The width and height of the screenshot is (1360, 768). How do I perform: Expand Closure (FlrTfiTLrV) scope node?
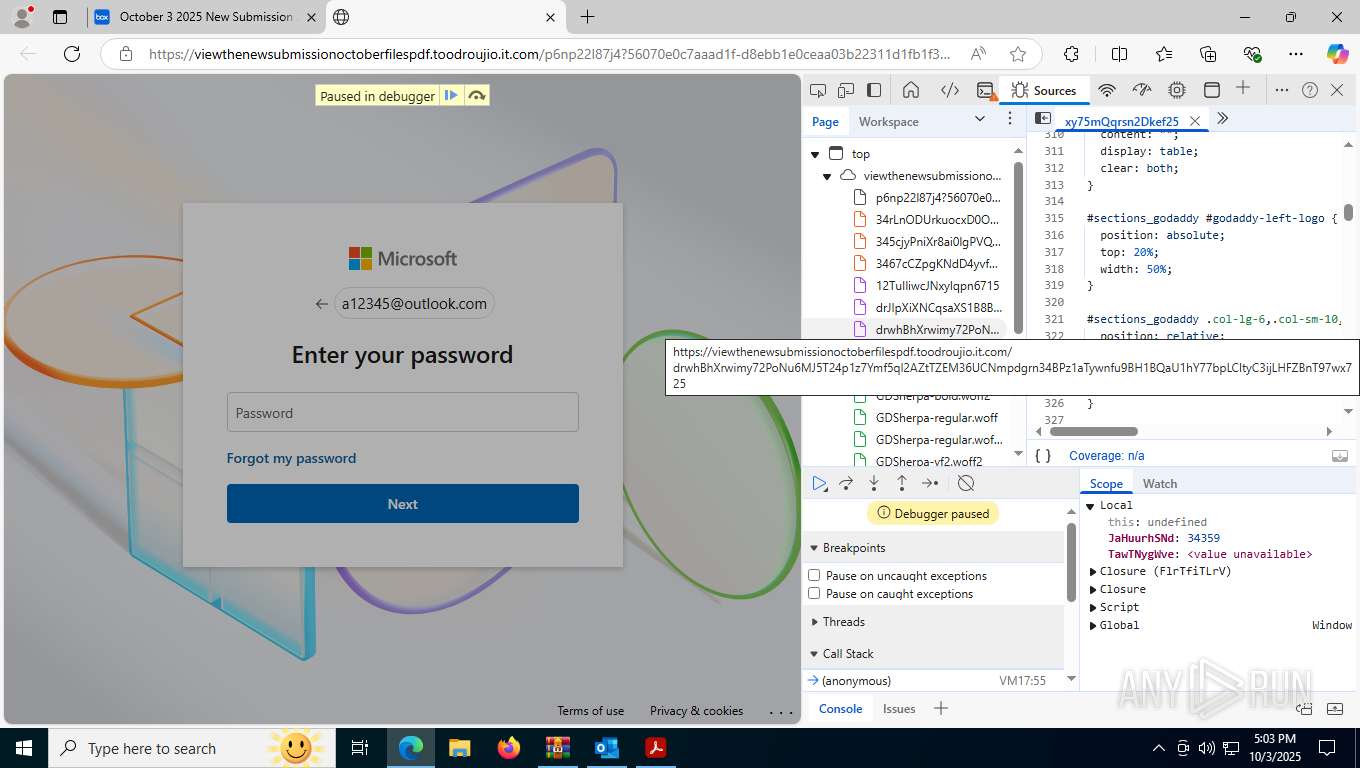[x=1093, y=571]
